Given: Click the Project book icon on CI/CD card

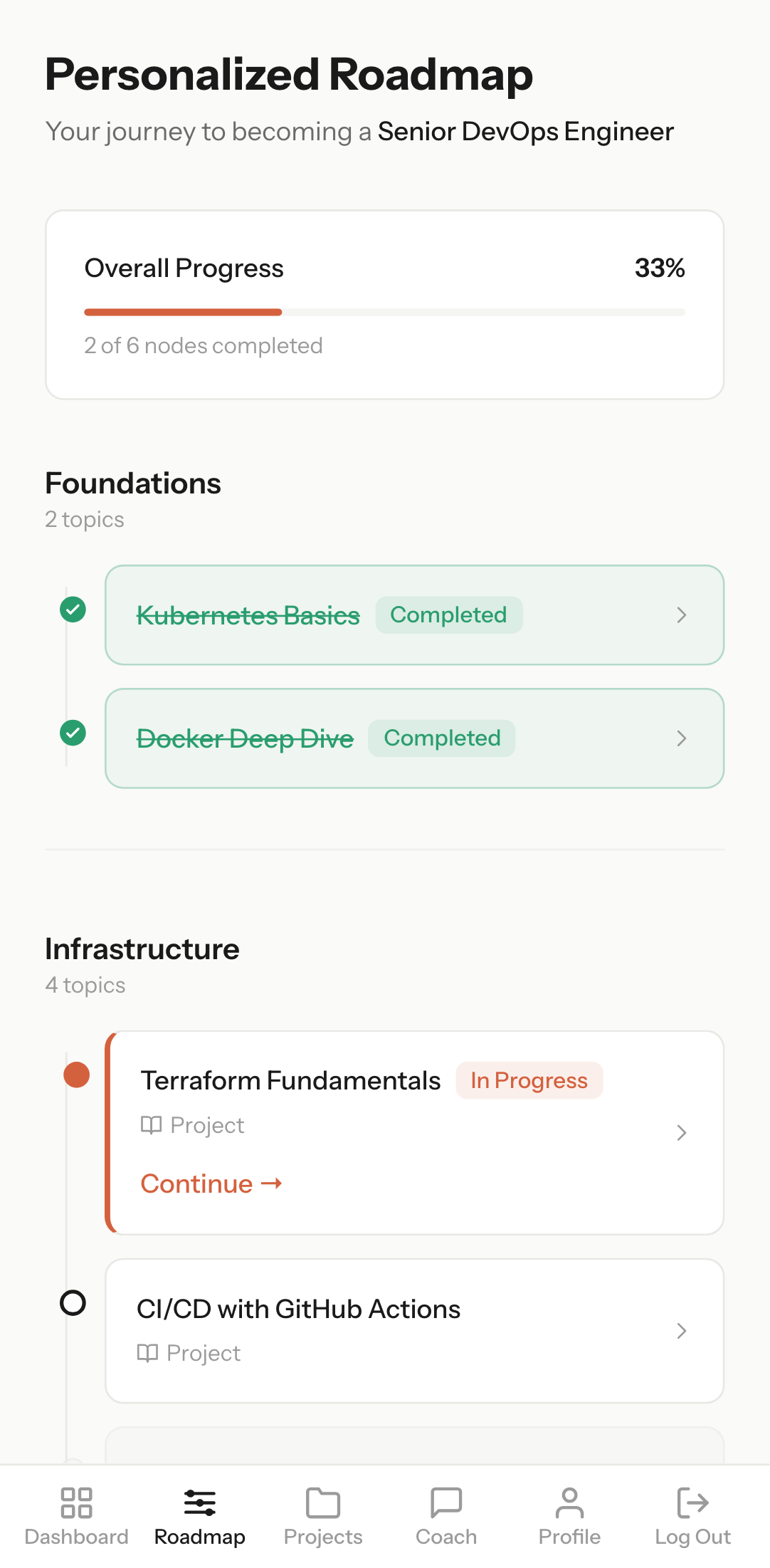Looking at the screenshot, I should pyautogui.click(x=150, y=1352).
